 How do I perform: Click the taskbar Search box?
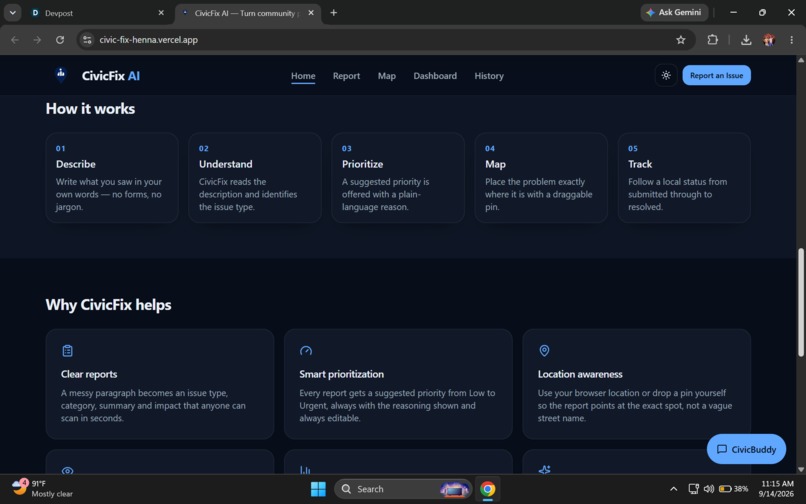tap(403, 489)
